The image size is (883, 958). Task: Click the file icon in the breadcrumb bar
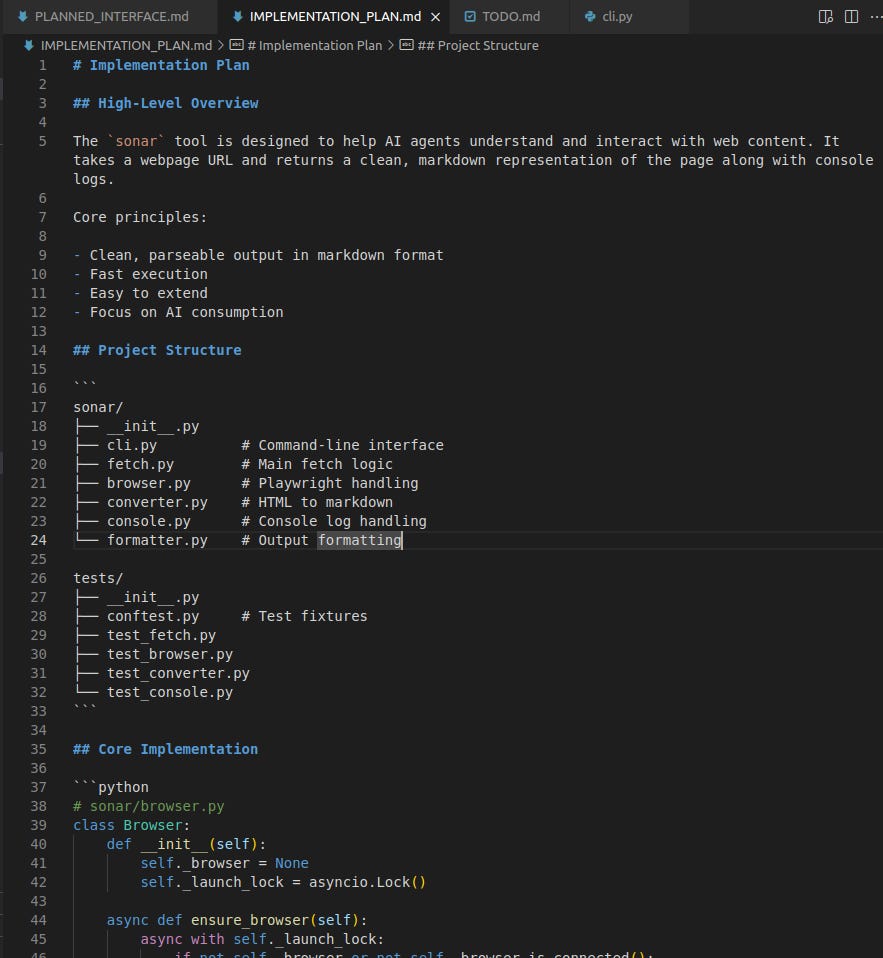point(27,45)
